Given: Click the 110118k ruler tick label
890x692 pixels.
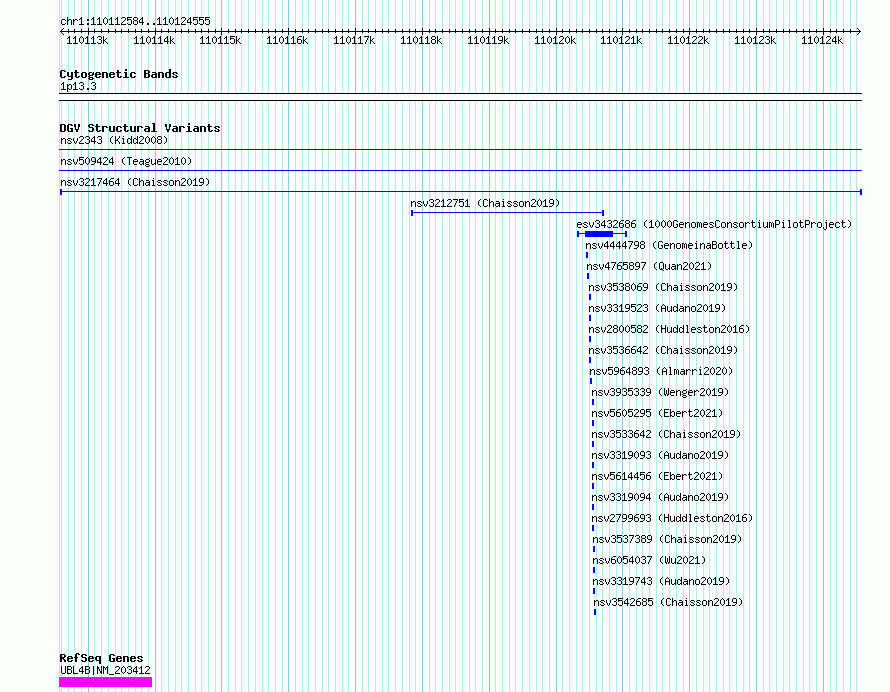Looking at the screenshot, I should [421, 40].
